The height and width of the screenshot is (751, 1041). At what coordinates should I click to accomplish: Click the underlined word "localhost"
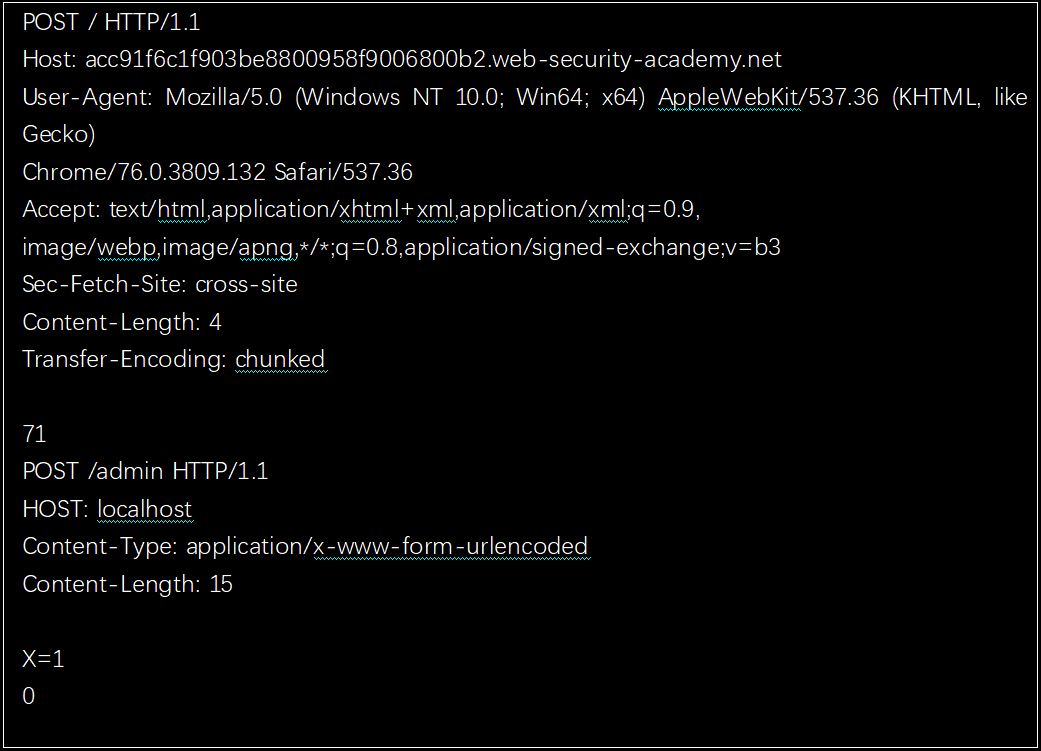tap(144, 509)
